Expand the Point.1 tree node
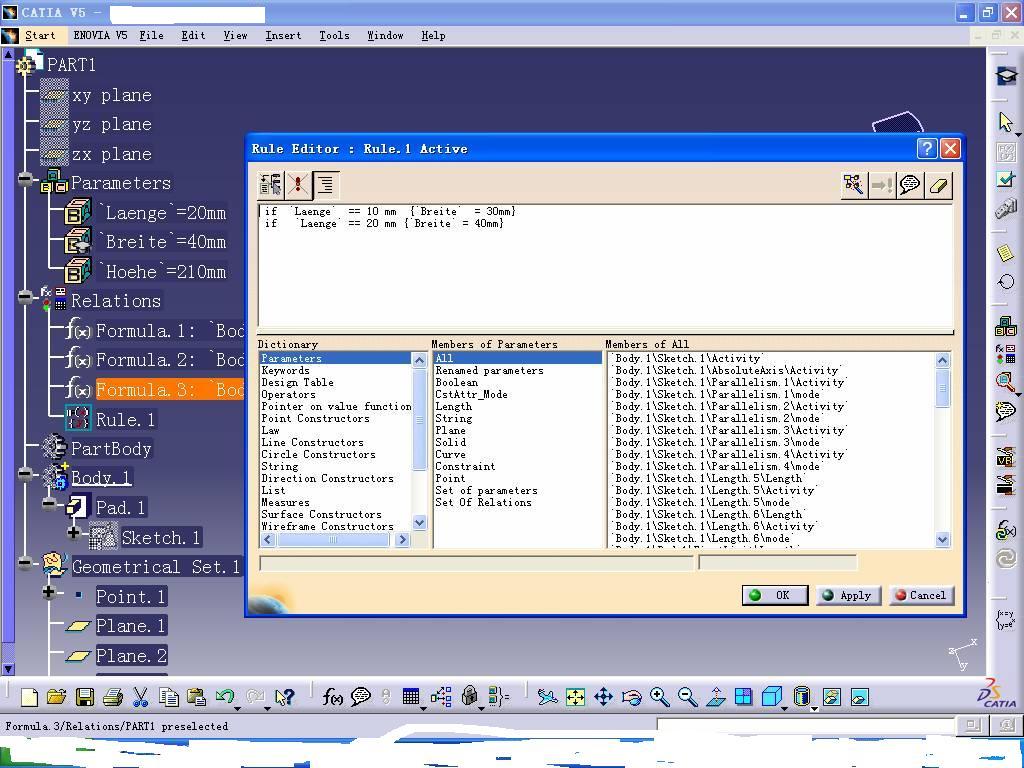The width and height of the screenshot is (1024, 768). point(49,592)
